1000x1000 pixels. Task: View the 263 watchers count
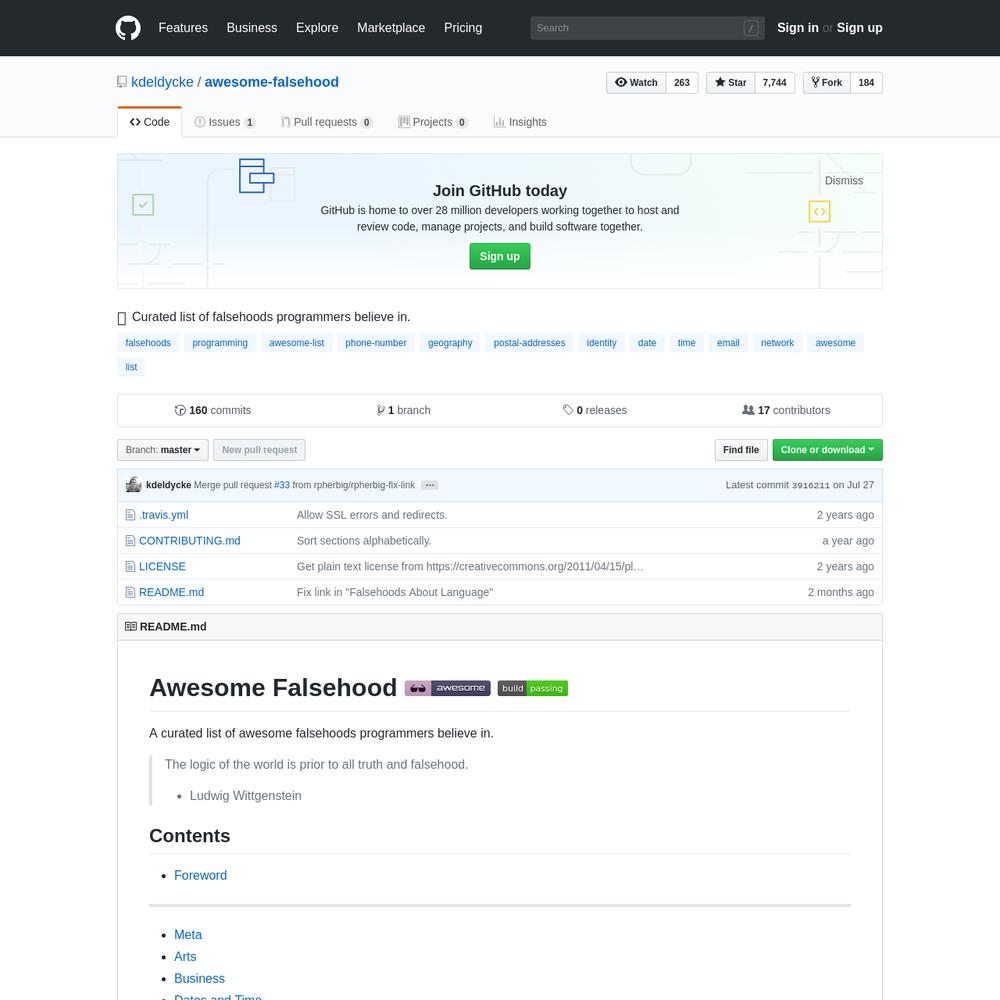(x=682, y=83)
